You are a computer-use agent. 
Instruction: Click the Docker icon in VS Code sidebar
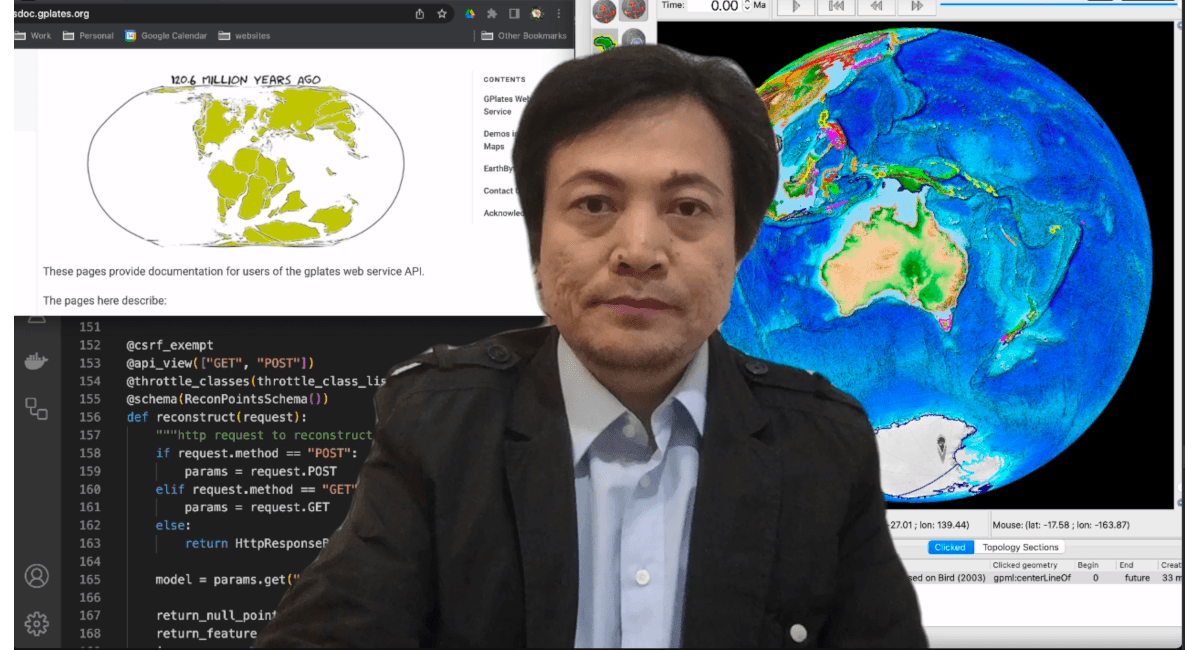(36, 362)
